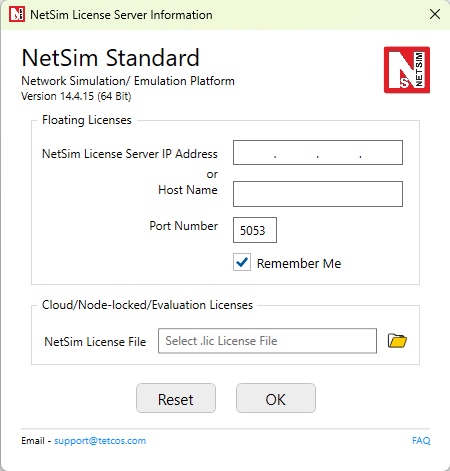Focus the last octet of IP Address
The height and width of the screenshot is (471, 450).
(382, 153)
